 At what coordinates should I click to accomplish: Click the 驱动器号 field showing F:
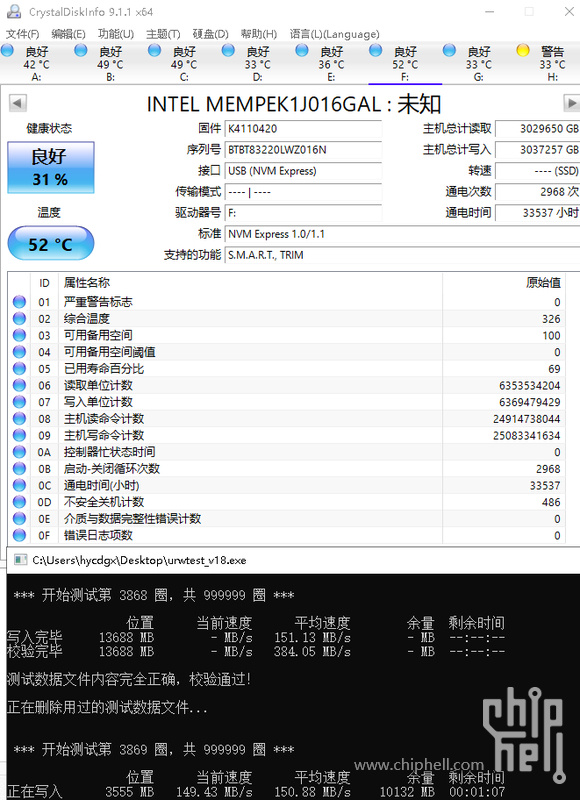(x=303, y=213)
